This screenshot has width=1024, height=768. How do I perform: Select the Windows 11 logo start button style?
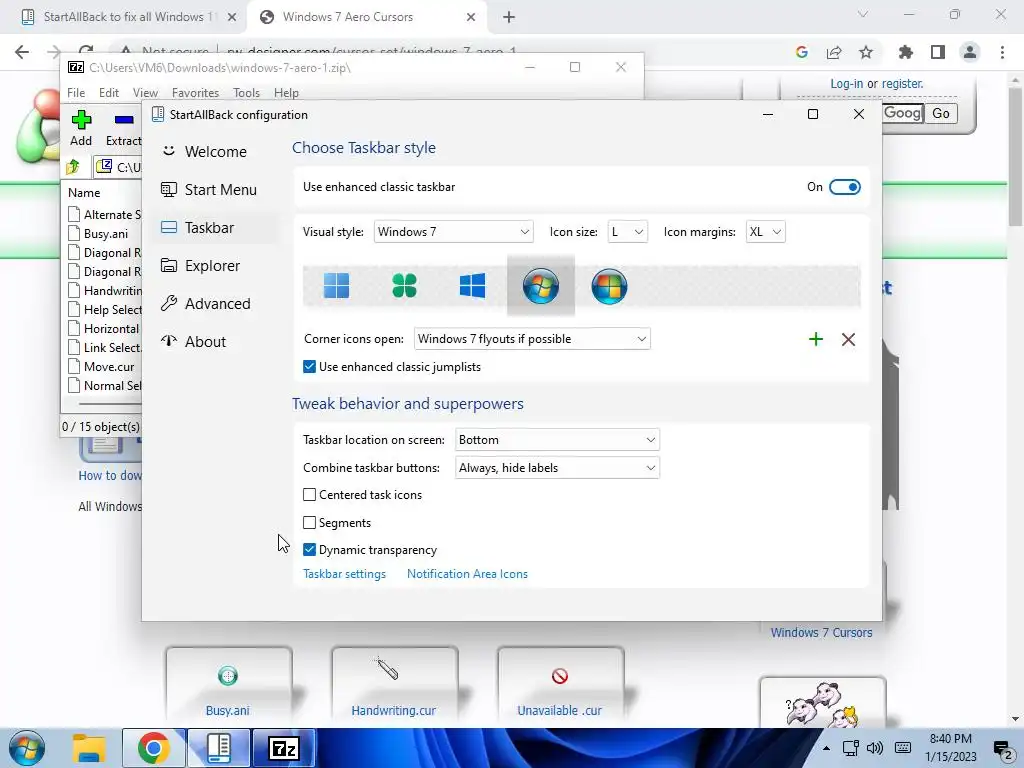pyautogui.click(x=336, y=286)
